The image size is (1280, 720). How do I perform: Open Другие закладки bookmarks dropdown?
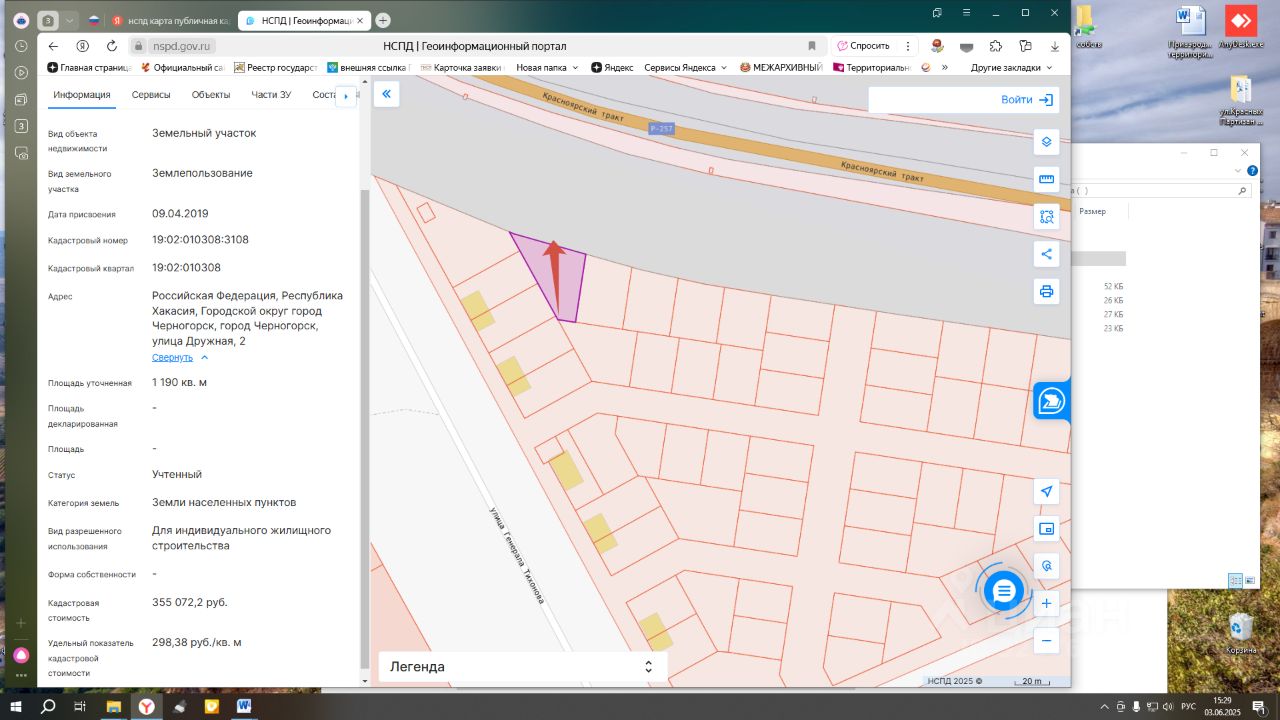pyautogui.click(x=1011, y=68)
